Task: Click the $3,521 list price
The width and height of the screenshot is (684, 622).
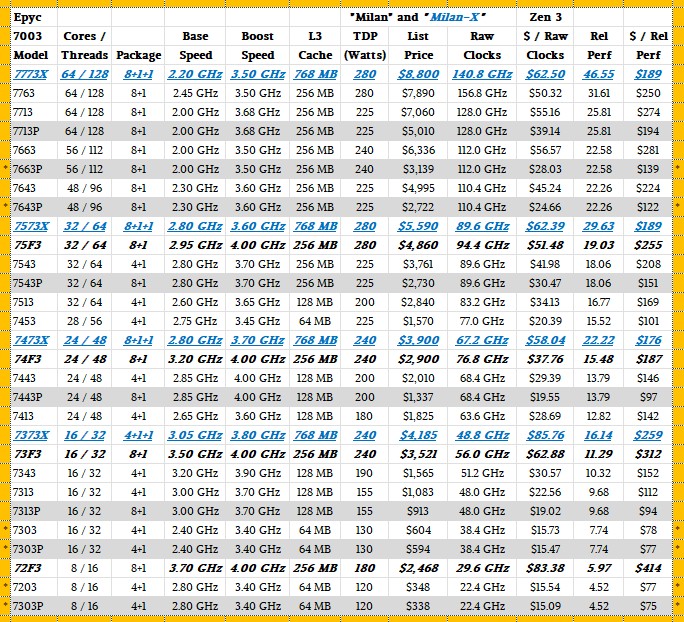Action: 418,454
